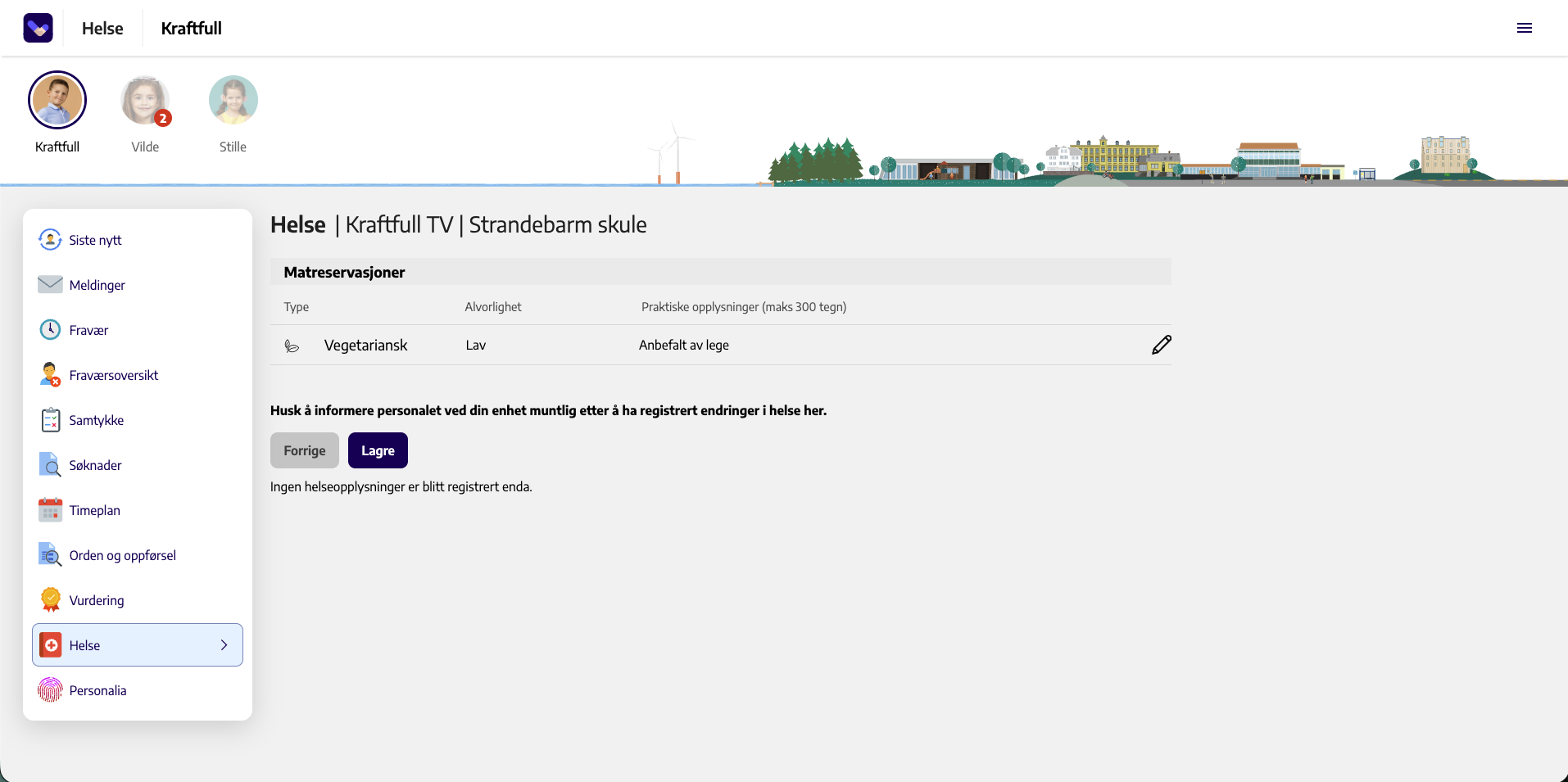
Task: Click the Lagre button
Action: click(x=378, y=450)
